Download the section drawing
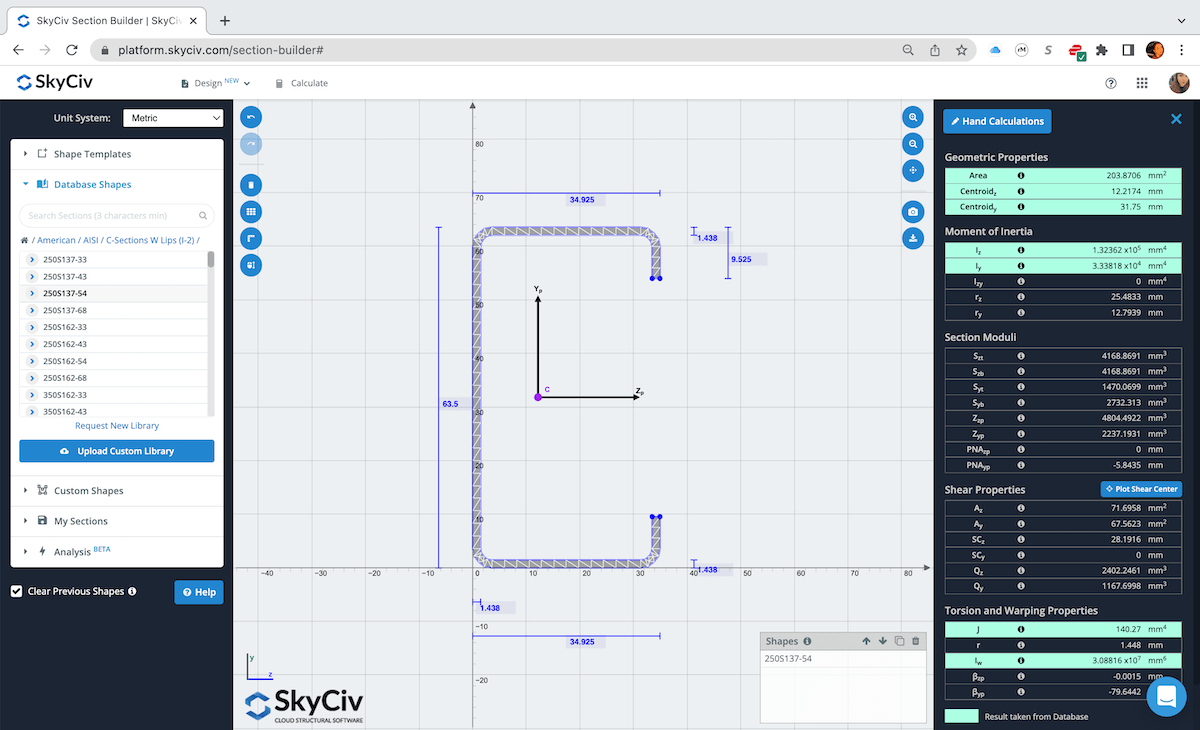This screenshot has height=730, width=1200. (913, 238)
